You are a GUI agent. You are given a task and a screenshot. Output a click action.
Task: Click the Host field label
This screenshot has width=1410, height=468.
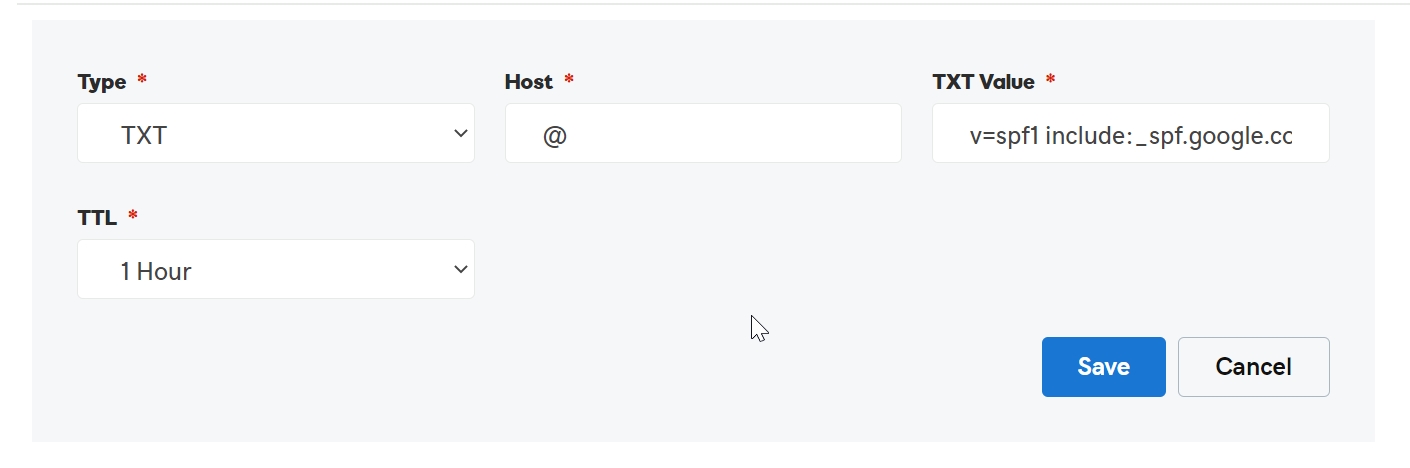click(x=529, y=82)
